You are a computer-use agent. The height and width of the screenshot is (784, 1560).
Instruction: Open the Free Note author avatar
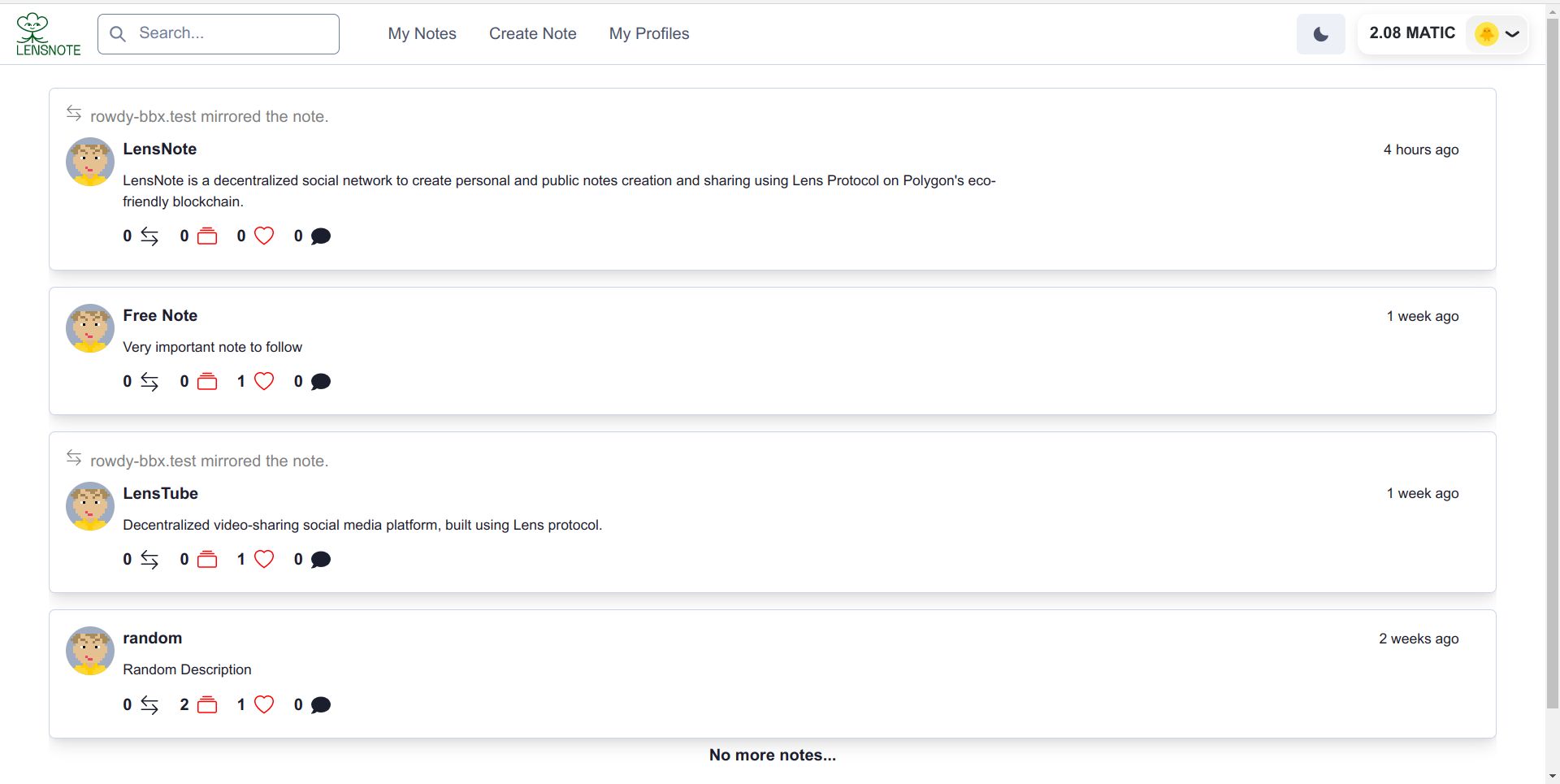(x=89, y=328)
